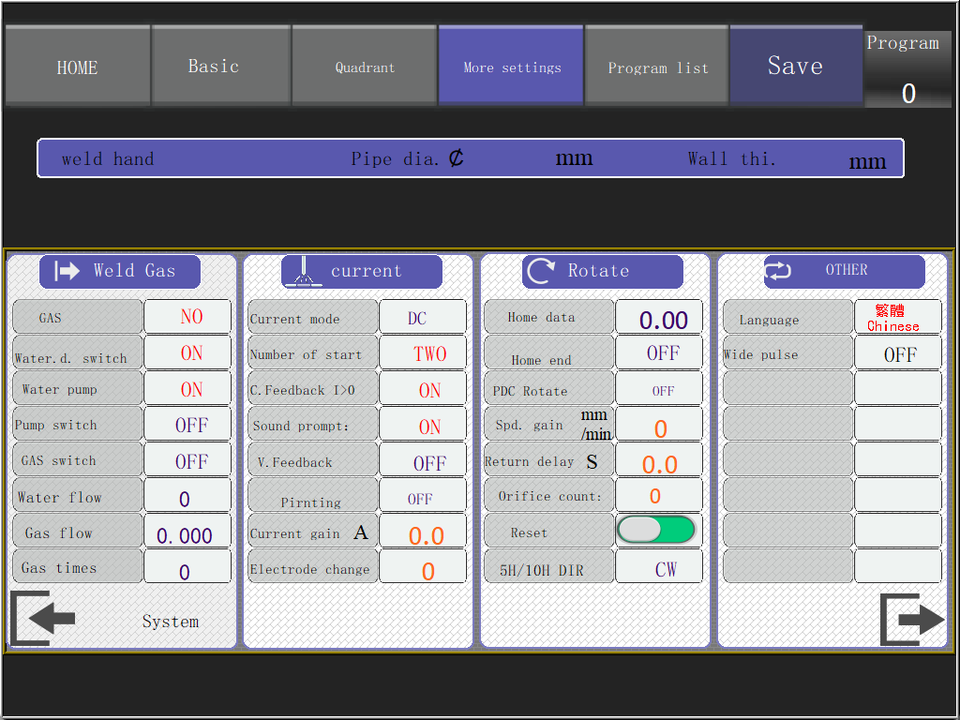Edit the Return delay value

pos(659,461)
